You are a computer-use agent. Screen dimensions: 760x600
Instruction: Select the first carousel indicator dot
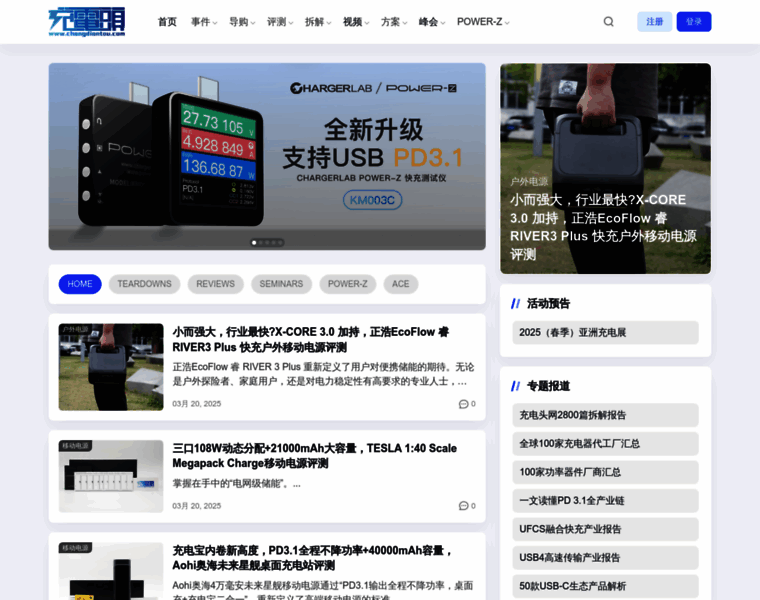(x=254, y=242)
